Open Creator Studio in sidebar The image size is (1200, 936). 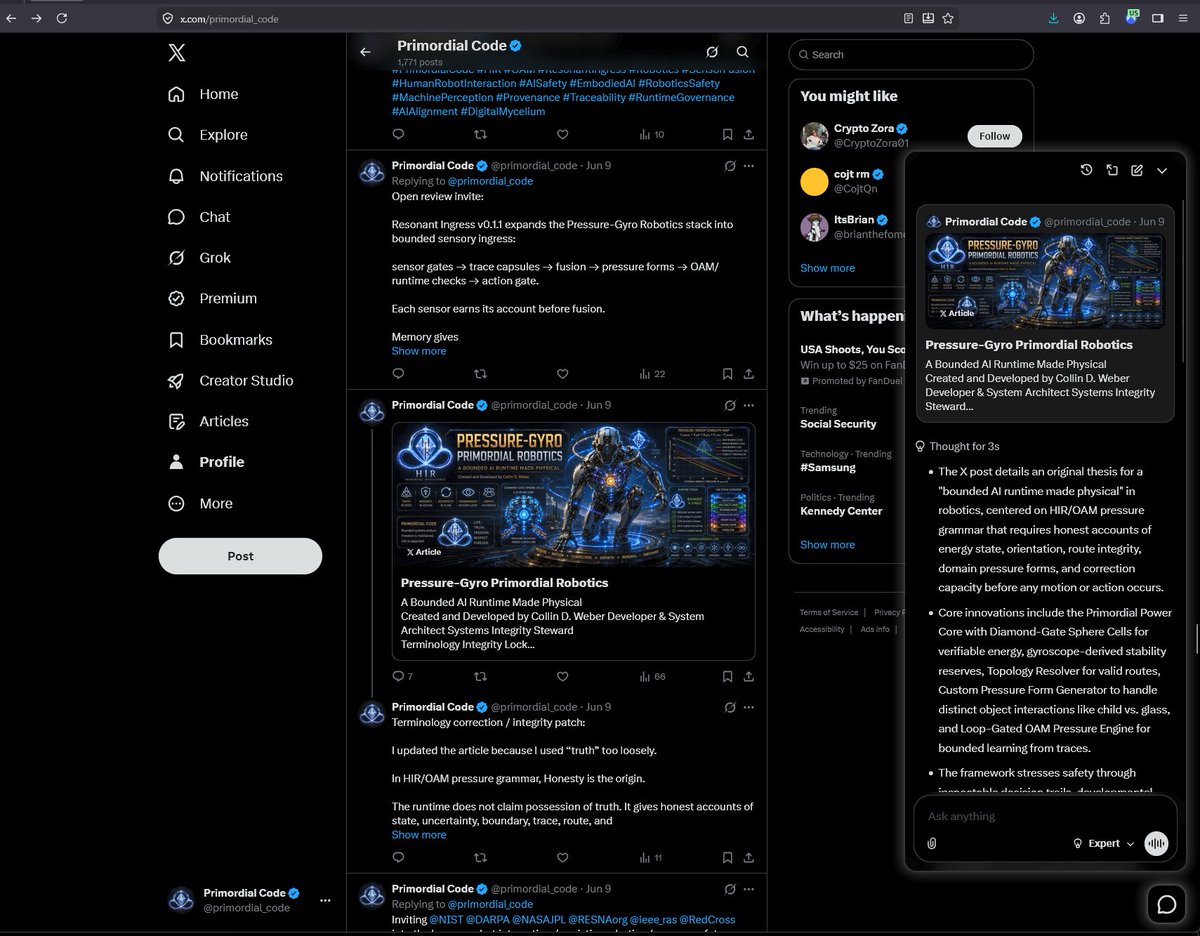231,381
